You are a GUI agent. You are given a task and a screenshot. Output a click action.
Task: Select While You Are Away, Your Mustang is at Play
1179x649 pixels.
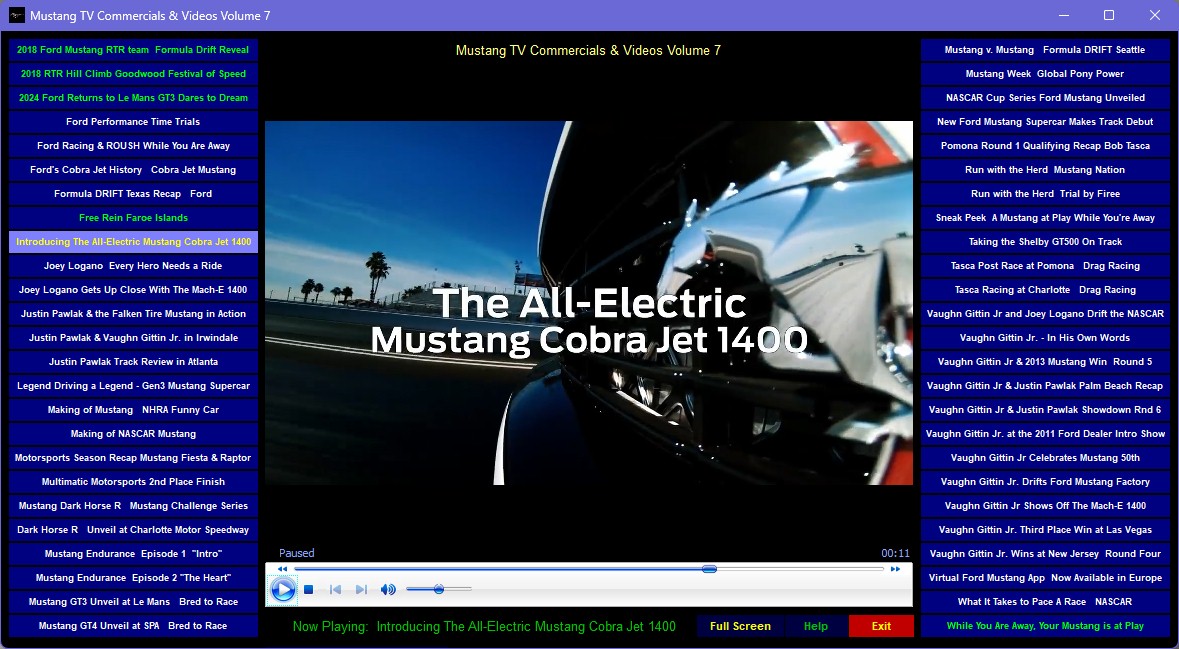1045,626
